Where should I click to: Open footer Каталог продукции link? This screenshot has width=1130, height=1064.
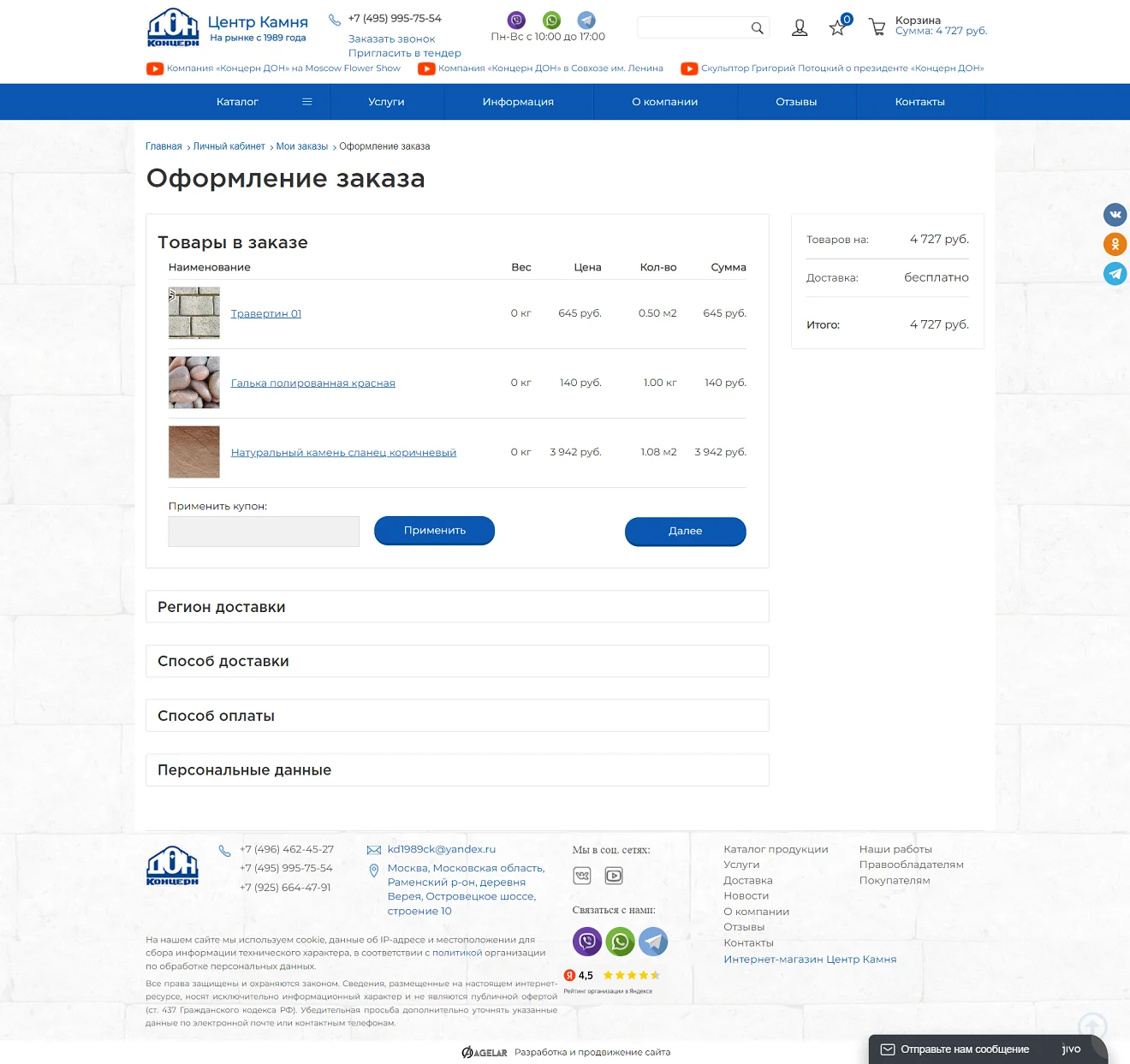(x=776, y=849)
